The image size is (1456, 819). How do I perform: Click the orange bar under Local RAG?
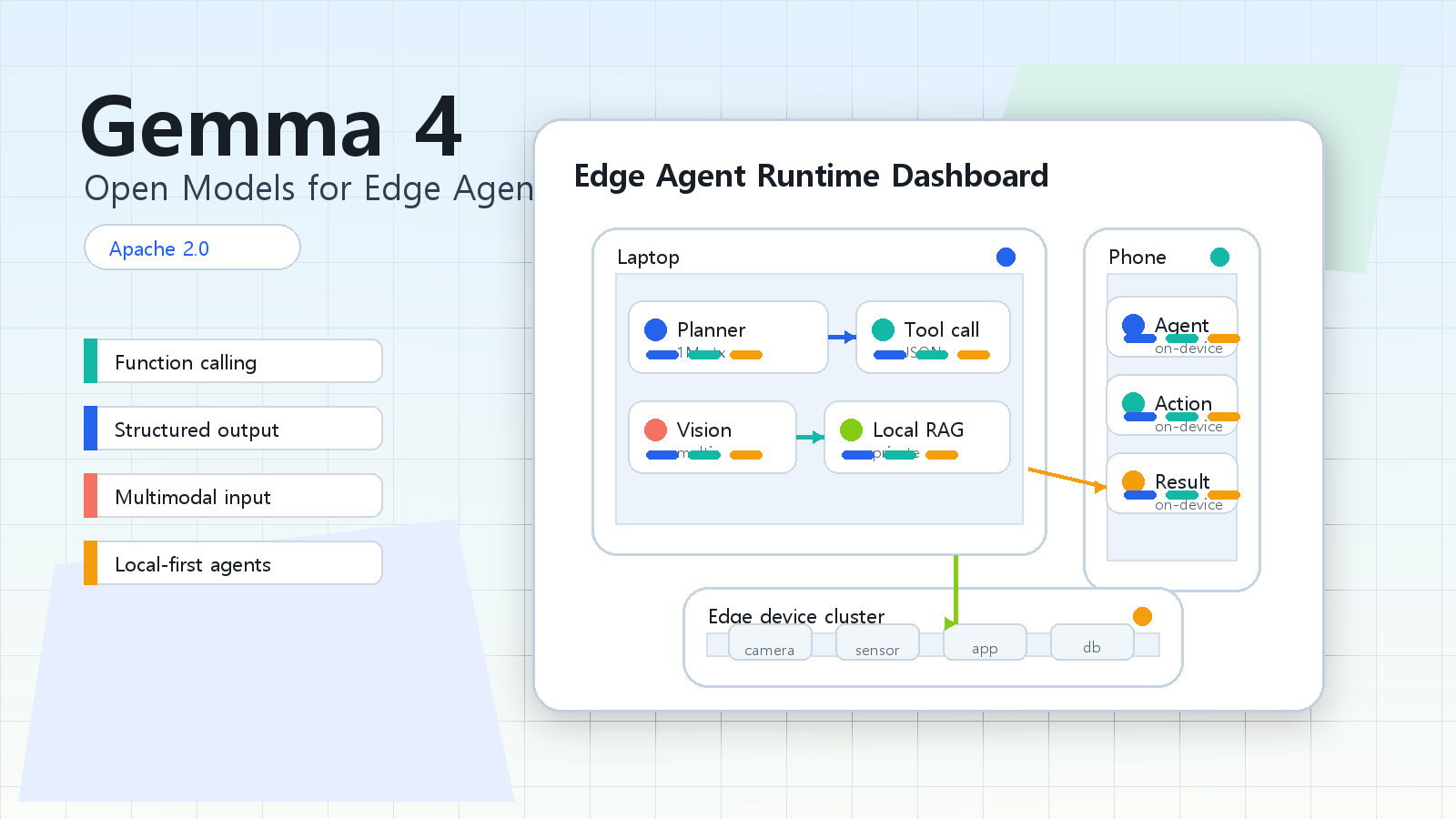[x=942, y=455]
